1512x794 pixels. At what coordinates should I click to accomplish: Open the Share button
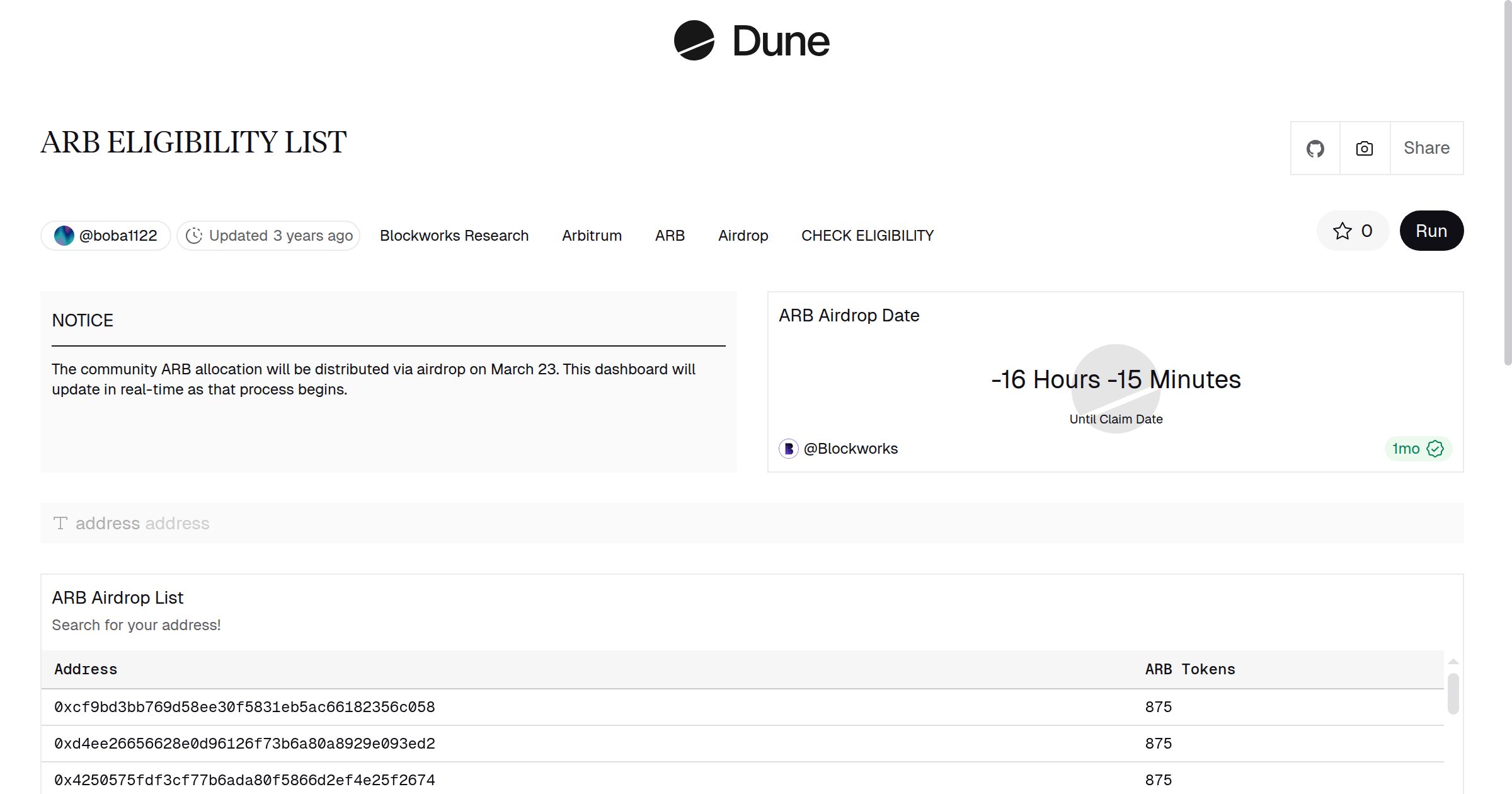pos(1426,148)
